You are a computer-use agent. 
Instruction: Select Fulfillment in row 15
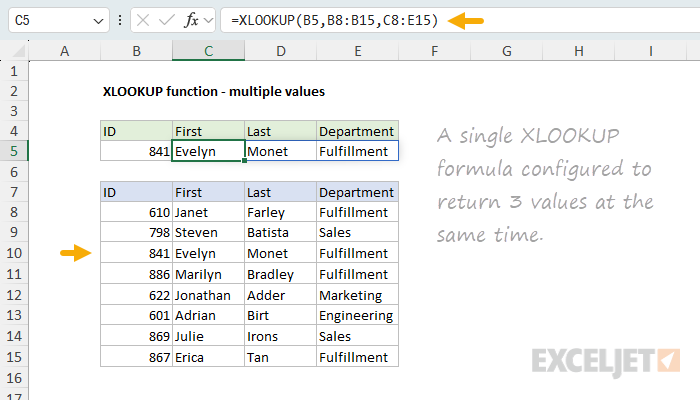pyautogui.click(x=358, y=357)
